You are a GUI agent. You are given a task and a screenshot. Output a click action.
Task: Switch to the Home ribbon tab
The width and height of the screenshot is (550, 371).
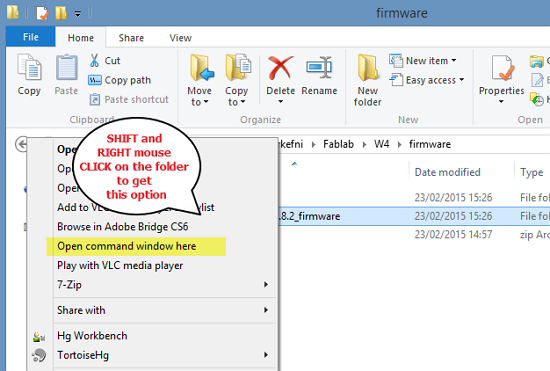click(x=81, y=38)
